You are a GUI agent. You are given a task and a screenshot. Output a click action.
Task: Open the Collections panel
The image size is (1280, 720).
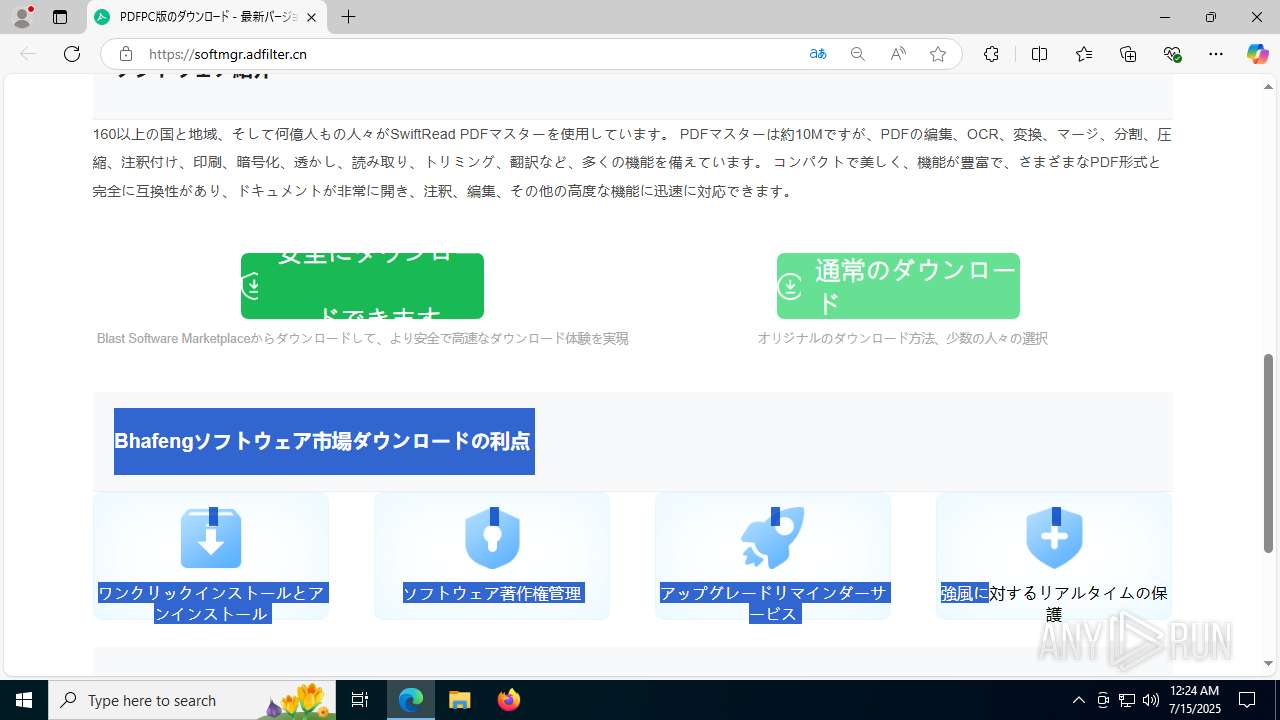1128,54
